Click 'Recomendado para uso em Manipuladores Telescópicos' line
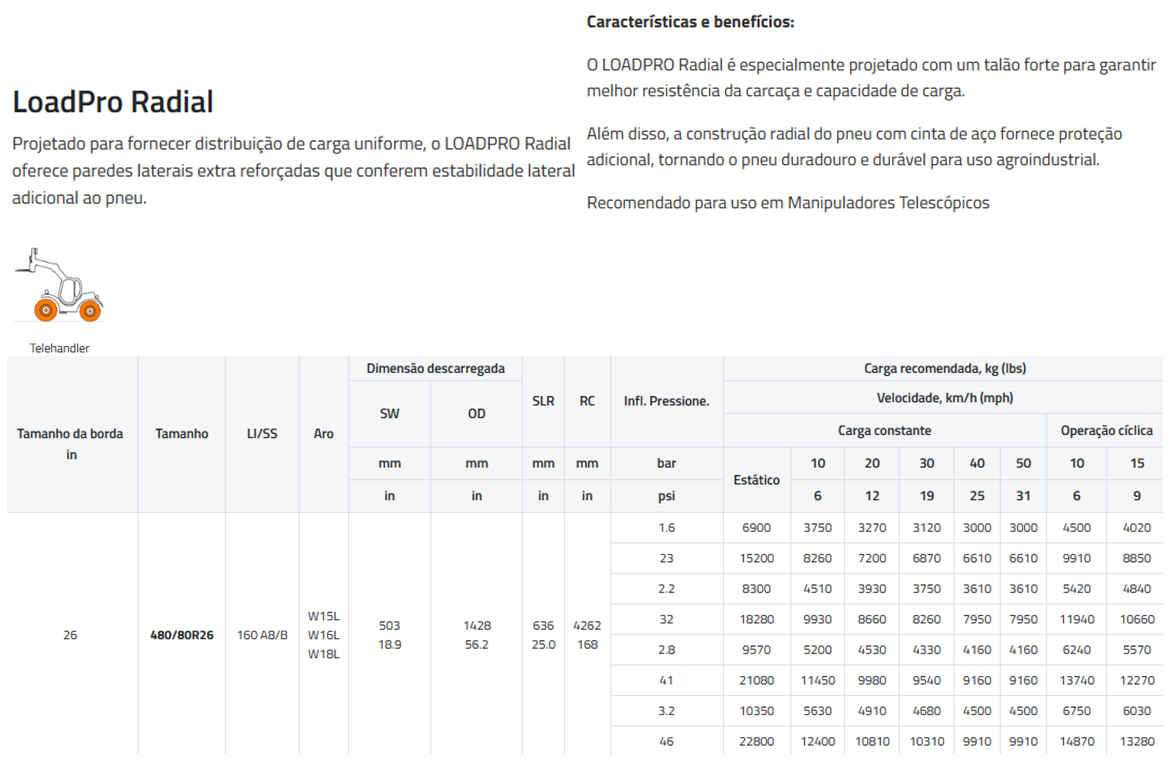The image size is (1173, 767). [x=788, y=203]
